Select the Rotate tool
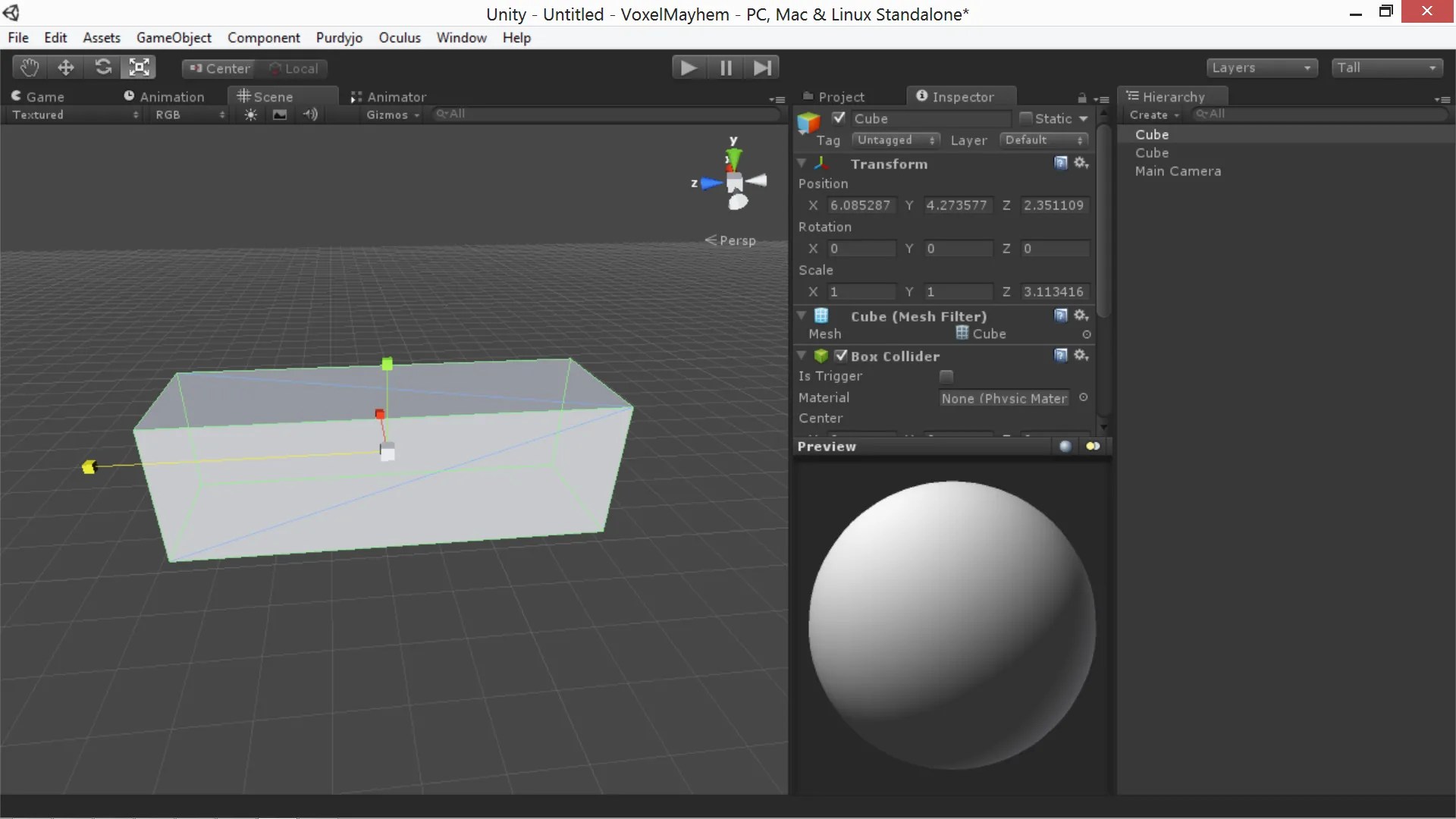Viewport: 1456px width, 819px height. [103, 67]
